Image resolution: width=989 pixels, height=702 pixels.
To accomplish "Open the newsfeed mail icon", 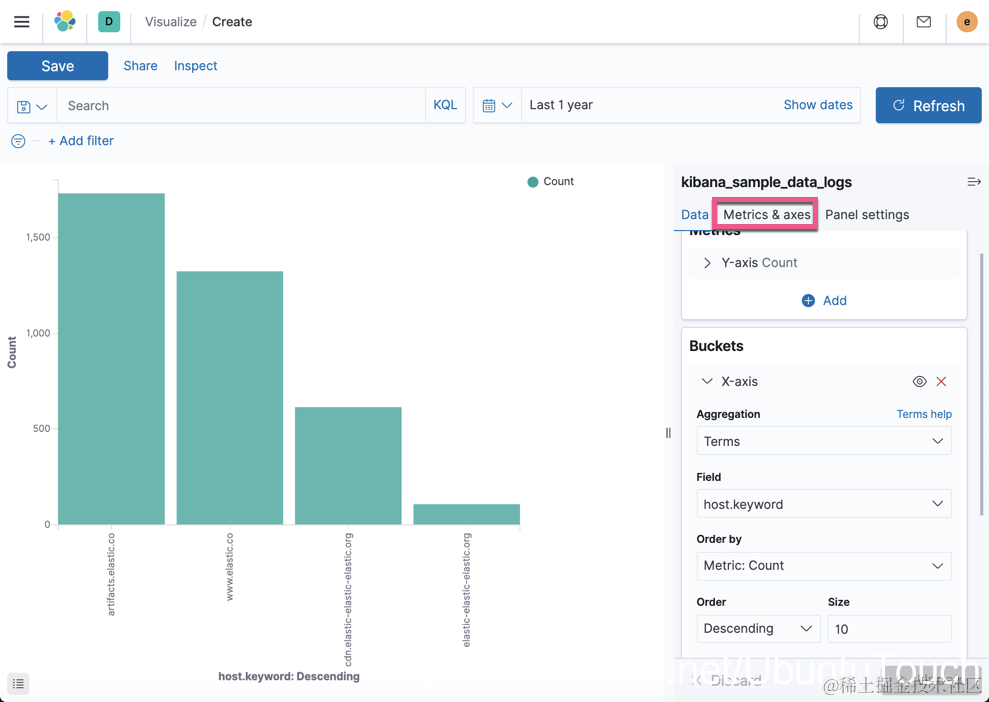I will (923, 21).
